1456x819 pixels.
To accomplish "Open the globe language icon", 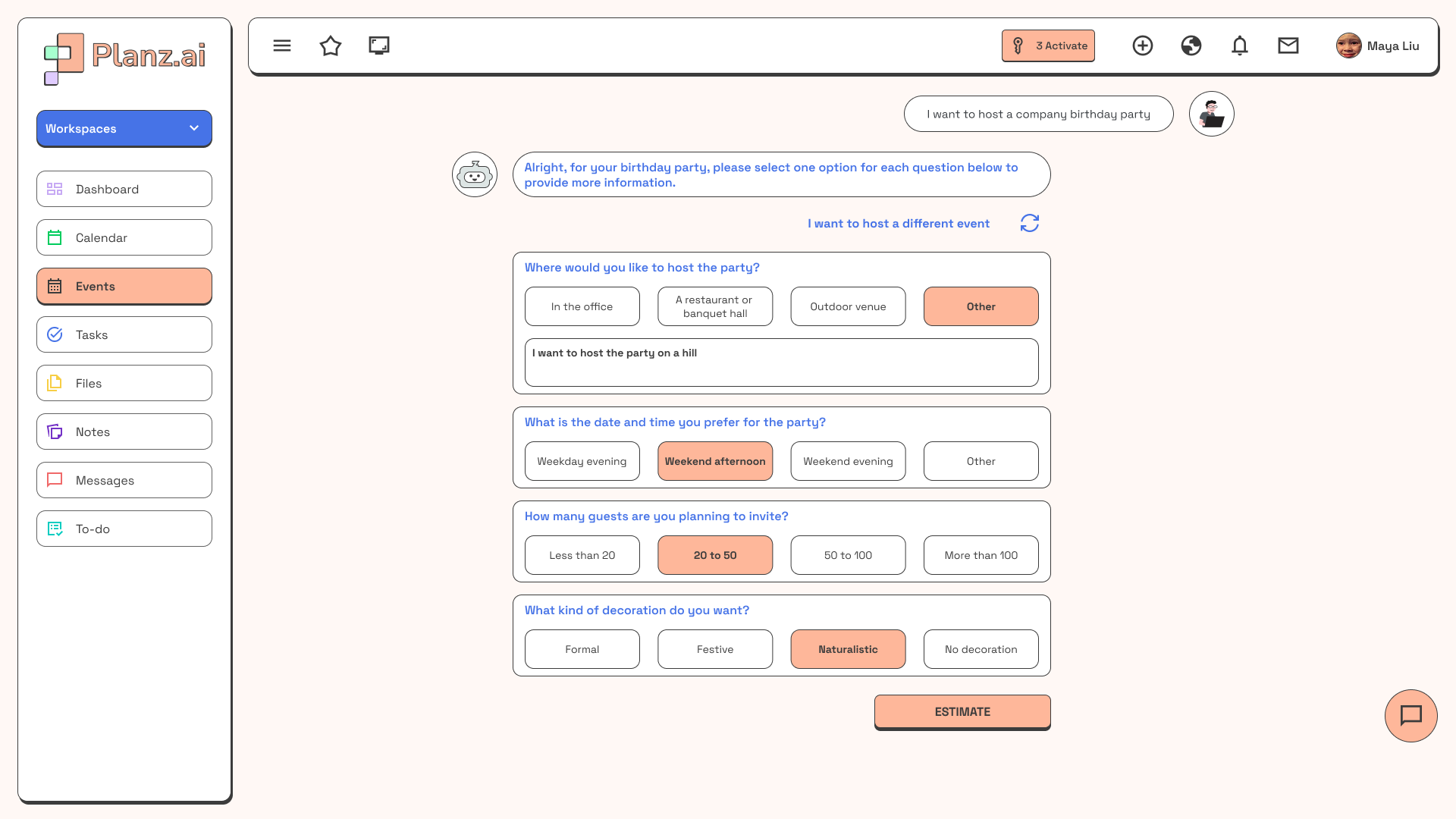I will click(1191, 45).
